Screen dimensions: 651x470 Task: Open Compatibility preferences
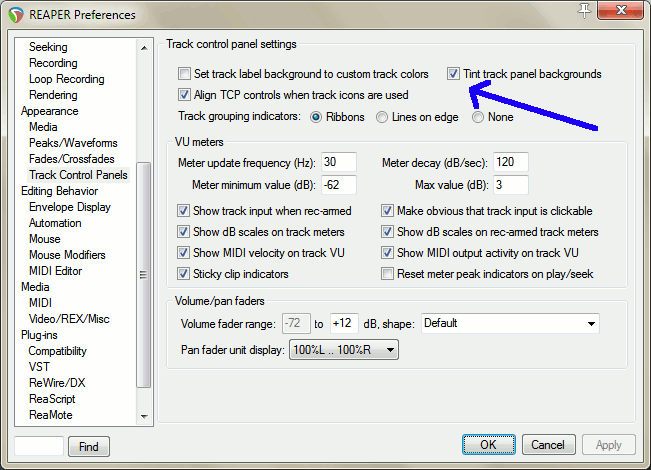coord(57,351)
